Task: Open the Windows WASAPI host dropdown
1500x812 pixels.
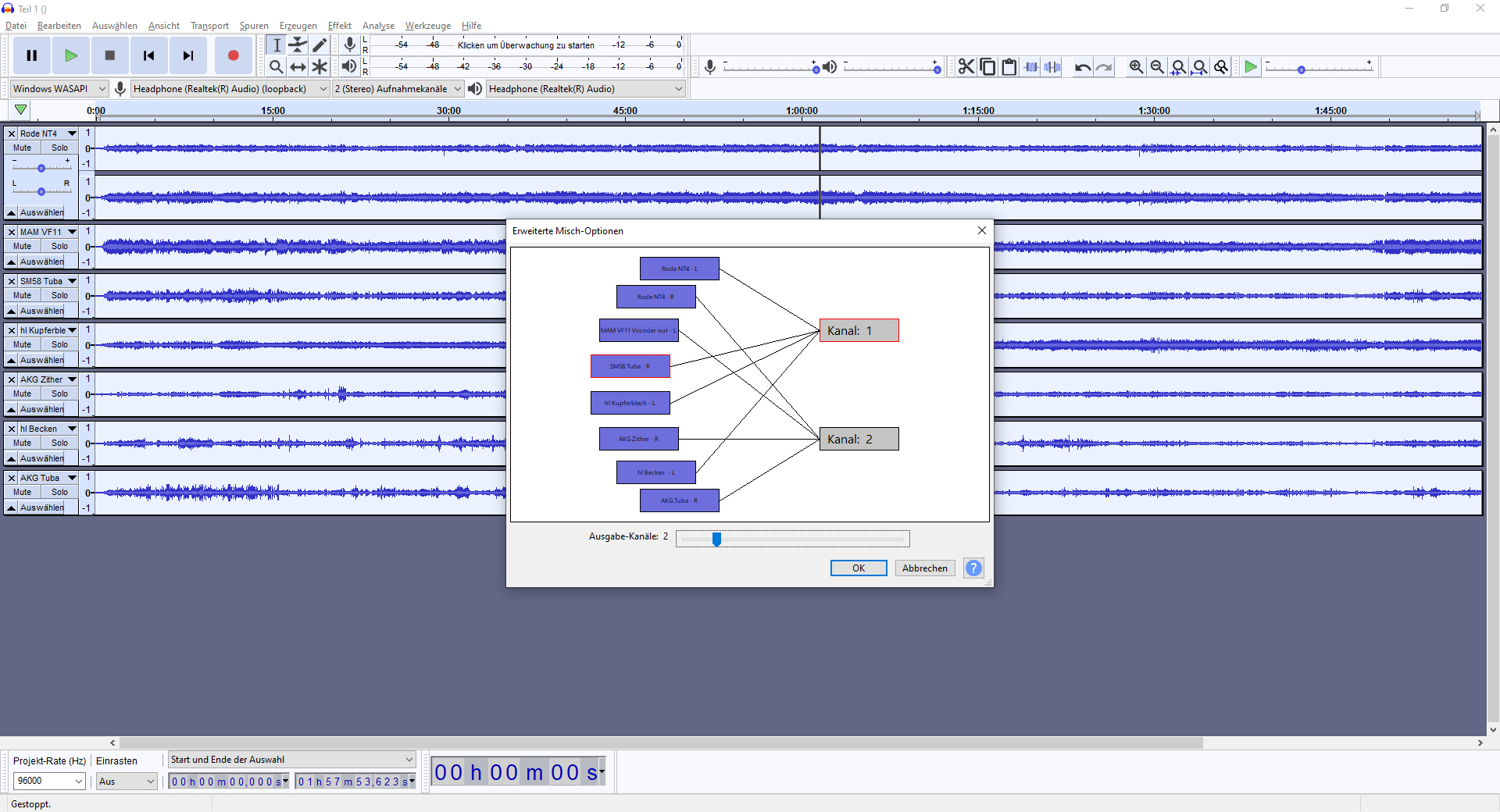Action: click(x=59, y=89)
